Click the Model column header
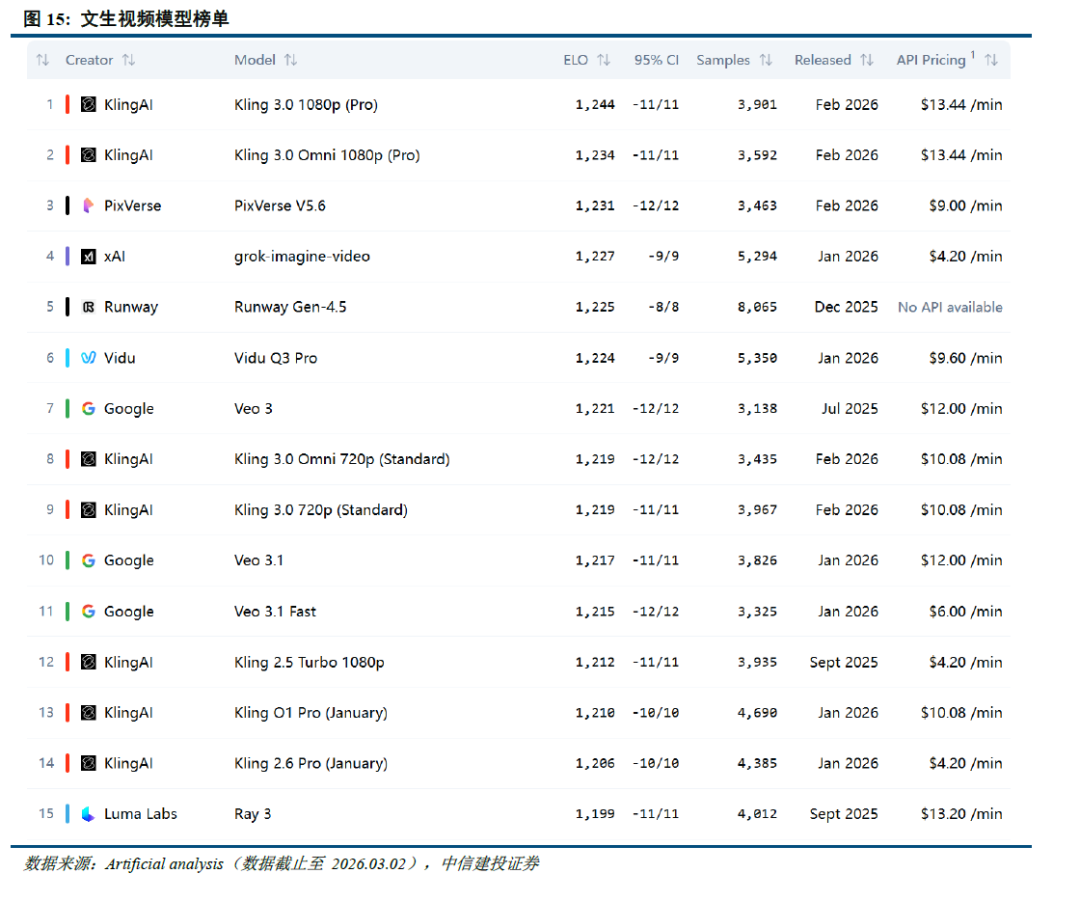This screenshot has height=901, width=1080. (x=255, y=60)
